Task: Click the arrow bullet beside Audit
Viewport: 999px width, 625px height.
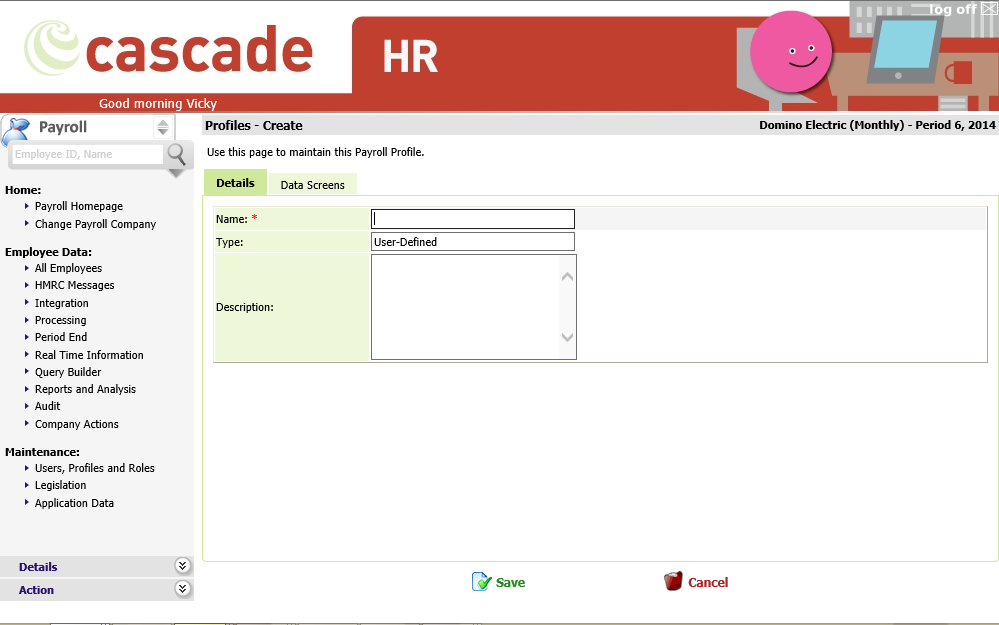Action: (27, 406)
